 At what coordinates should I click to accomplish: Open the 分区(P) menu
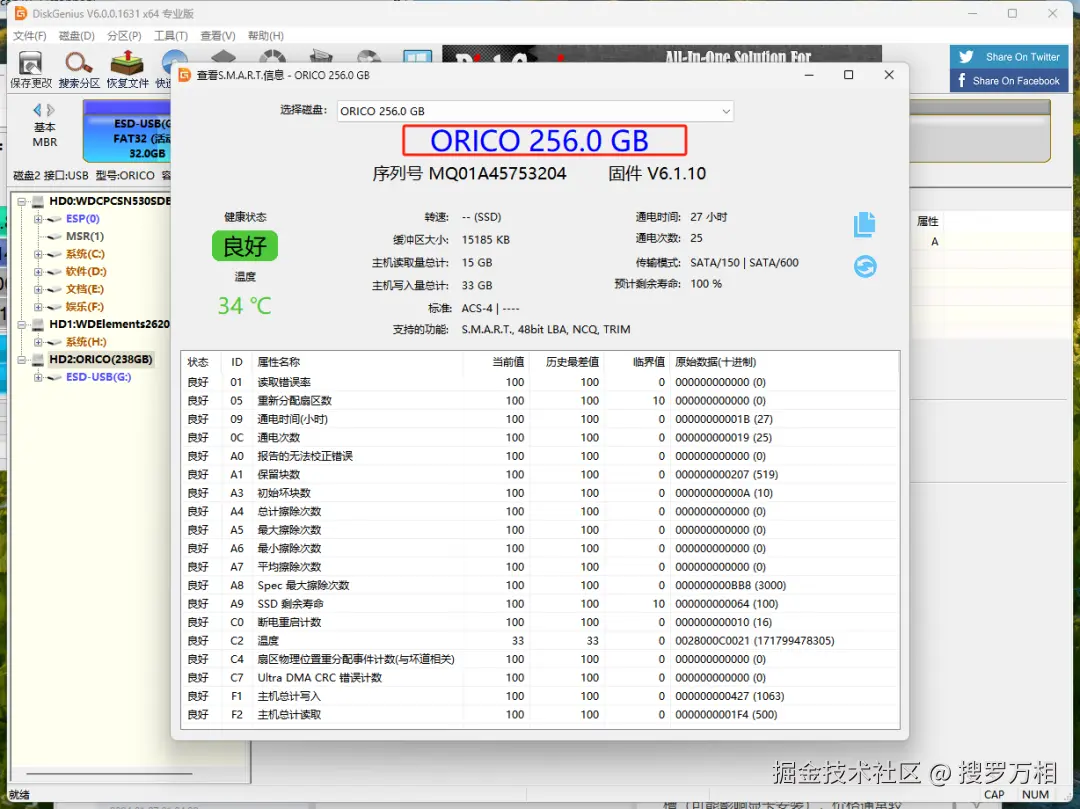(x=124, y=36)
